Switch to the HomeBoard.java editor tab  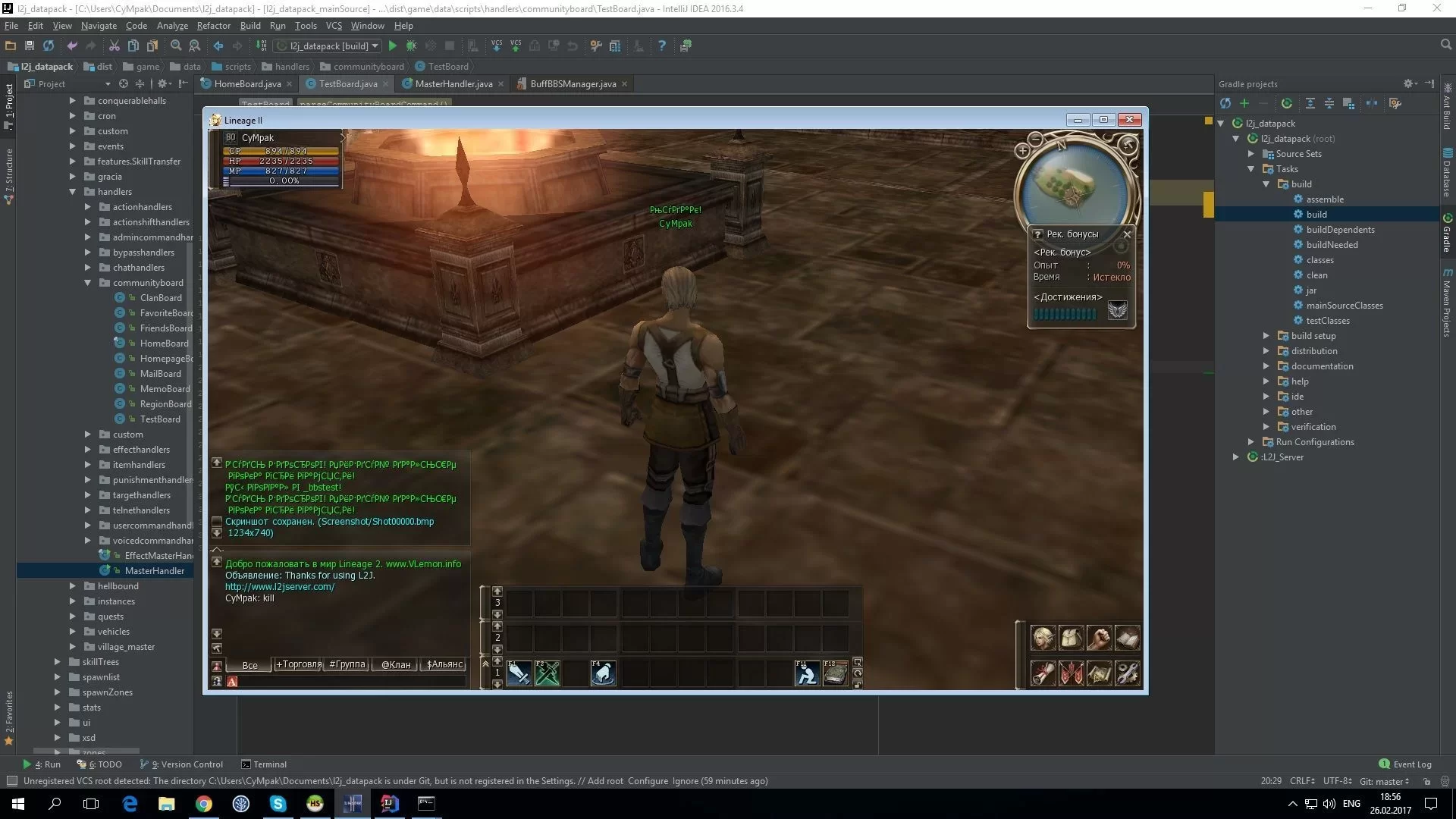tap(247, 84)
